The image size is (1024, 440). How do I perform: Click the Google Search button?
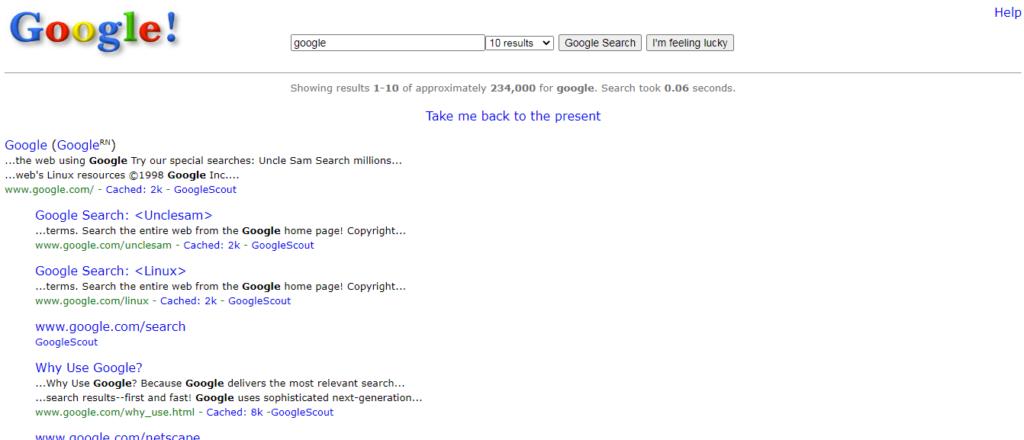tap(600, 43)
